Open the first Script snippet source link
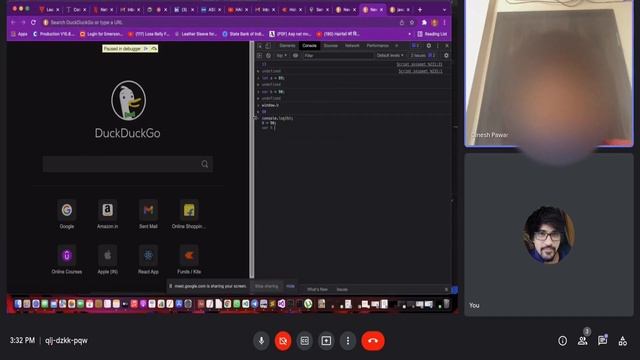 tap(419, 64)
